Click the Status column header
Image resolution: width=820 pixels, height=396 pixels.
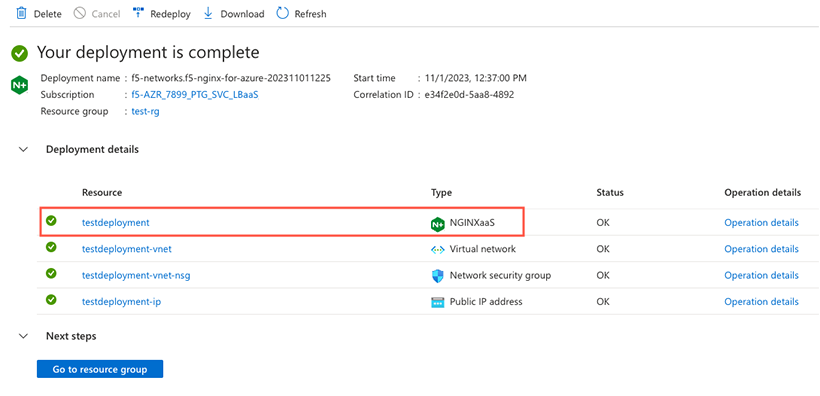click(610, 193)
